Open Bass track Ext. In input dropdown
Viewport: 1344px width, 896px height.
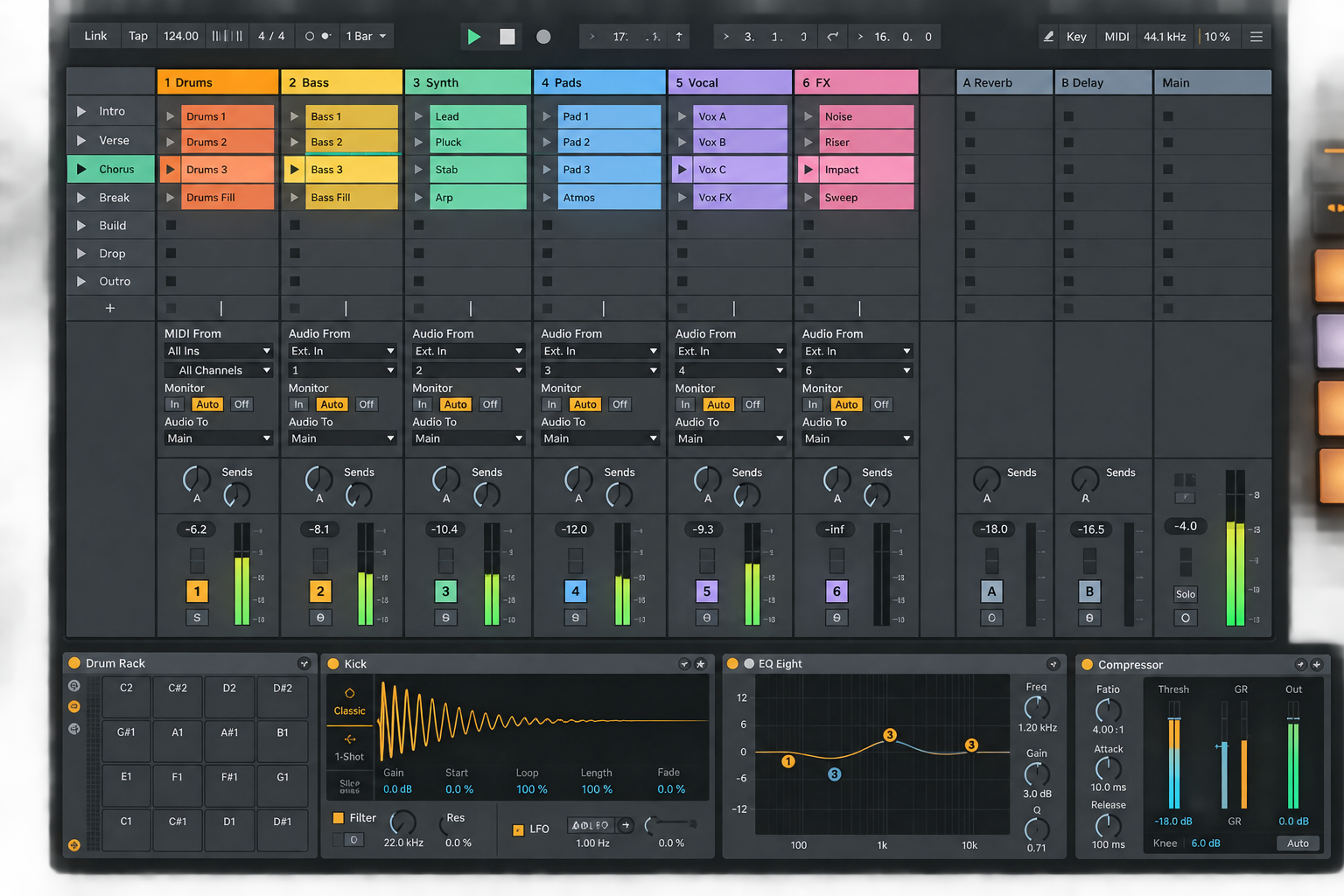pyautogui.click(x=343, y=351)
